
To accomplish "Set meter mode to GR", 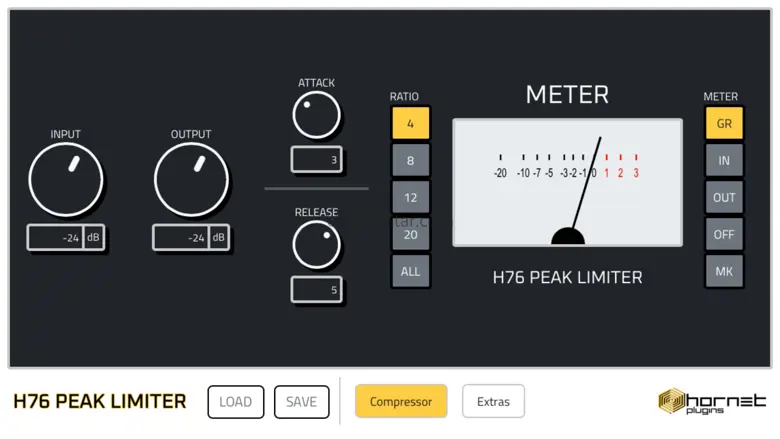I will 724,123.
